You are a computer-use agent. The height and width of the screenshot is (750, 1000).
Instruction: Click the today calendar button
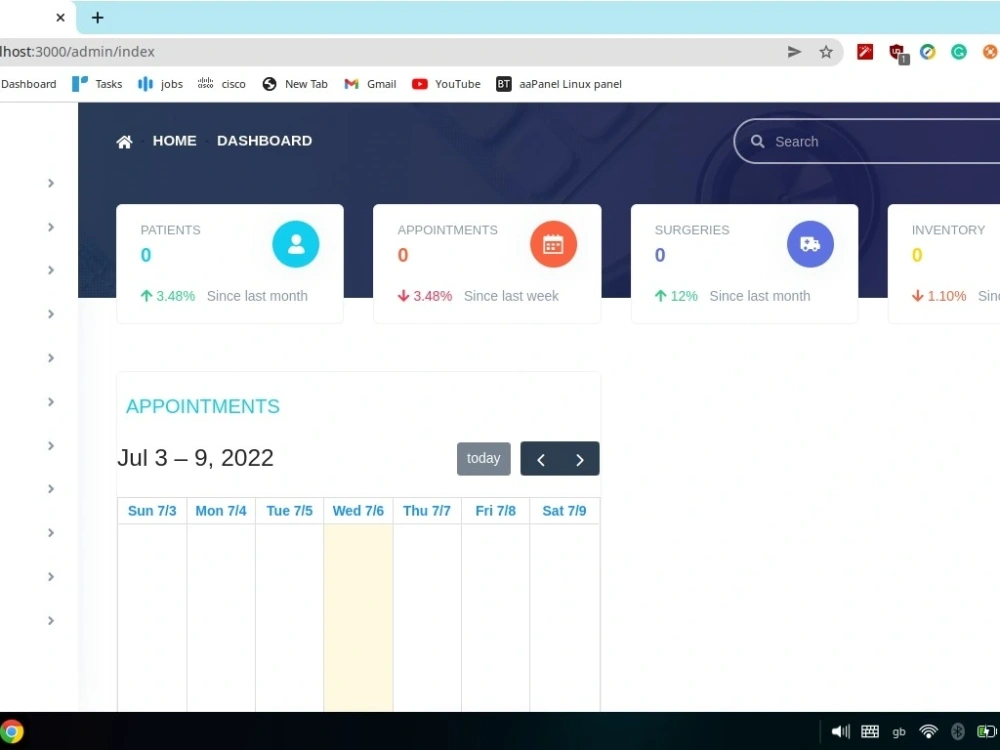pyautogui.click(x=483, y=459)
